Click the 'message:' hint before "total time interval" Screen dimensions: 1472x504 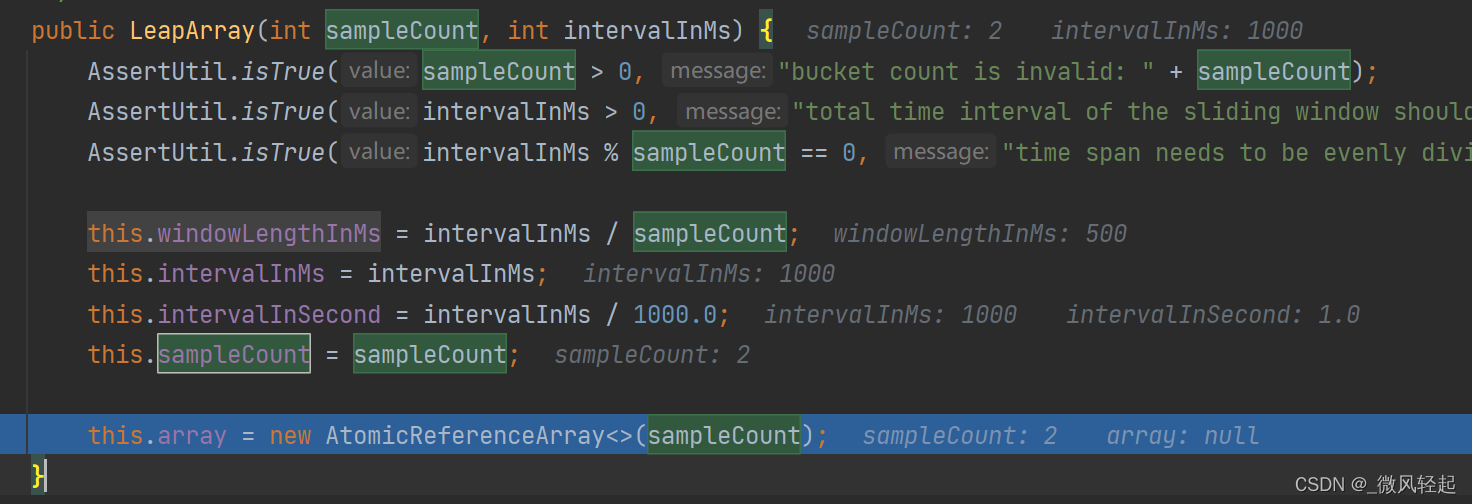point(733,112)
